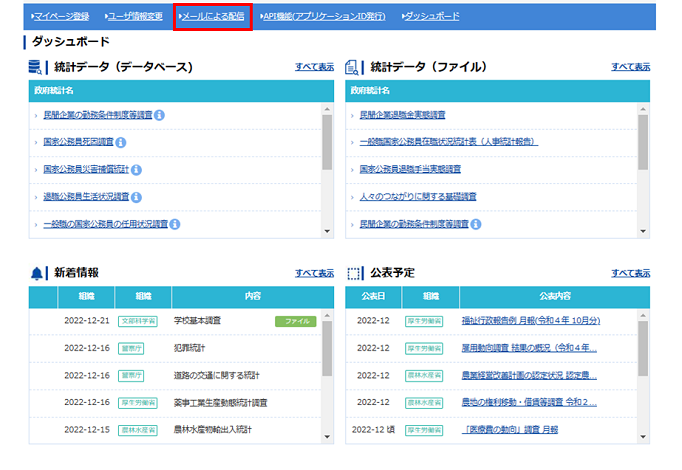The height and width of the screenshot is (470, 682).
Task: Open 「医療費の動向」調査 月報 link
Action: (510, 430)
